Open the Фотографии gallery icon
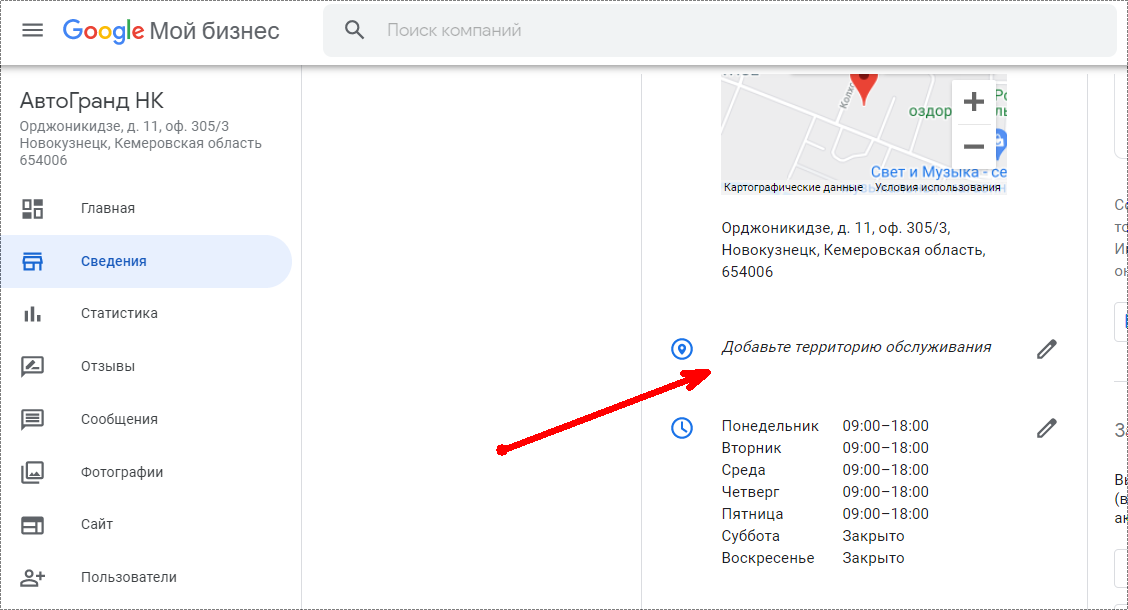1128x610 pixels. click(32, 472)
